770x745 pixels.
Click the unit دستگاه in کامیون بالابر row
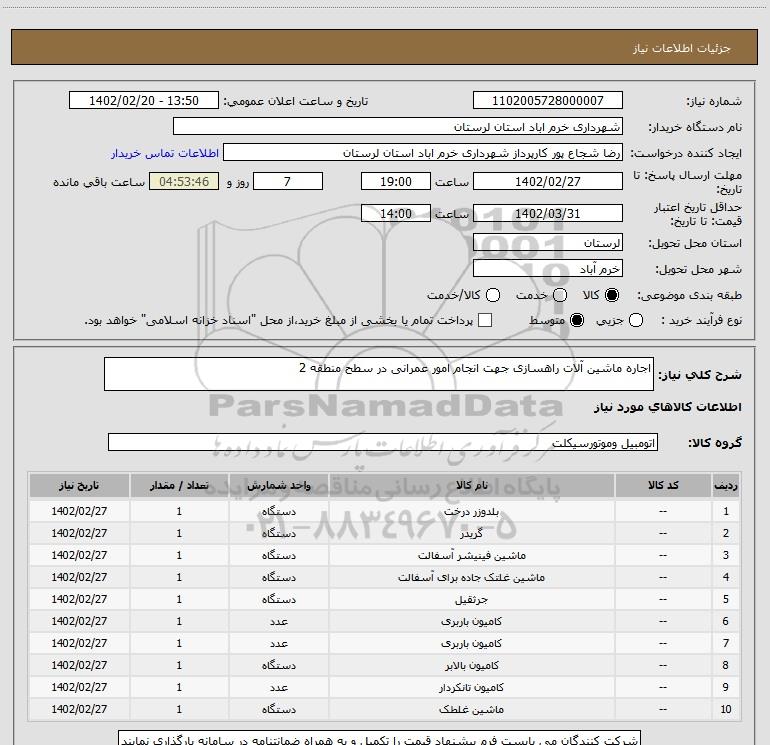(278, 665)
